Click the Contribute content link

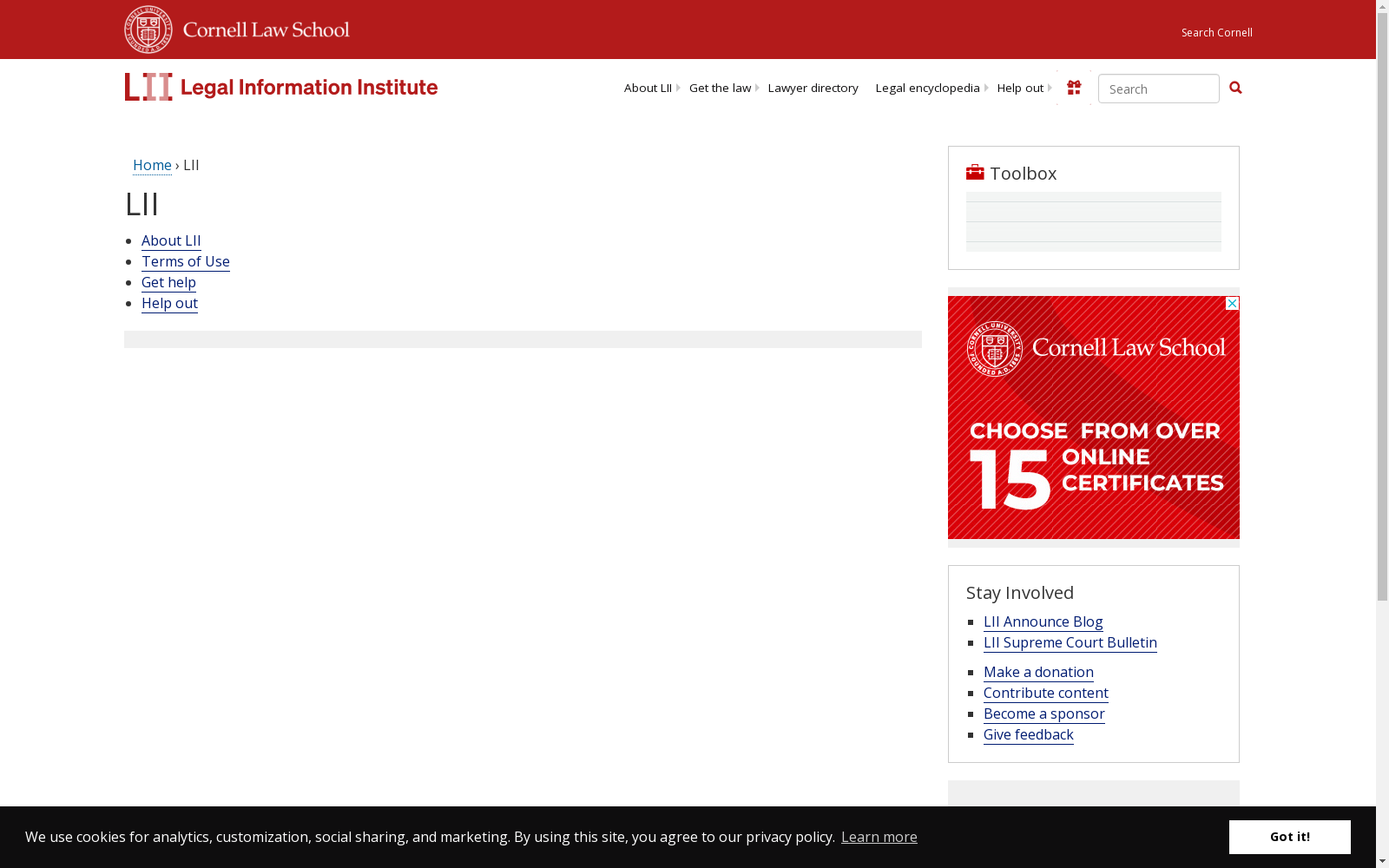(x=1045, y=693)
